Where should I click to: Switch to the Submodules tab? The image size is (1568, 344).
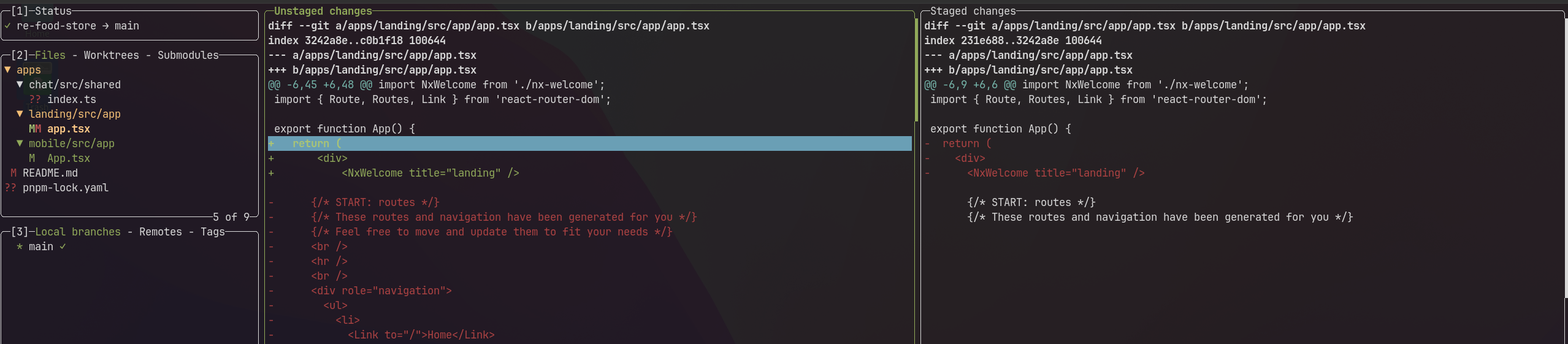coord(188,55)
